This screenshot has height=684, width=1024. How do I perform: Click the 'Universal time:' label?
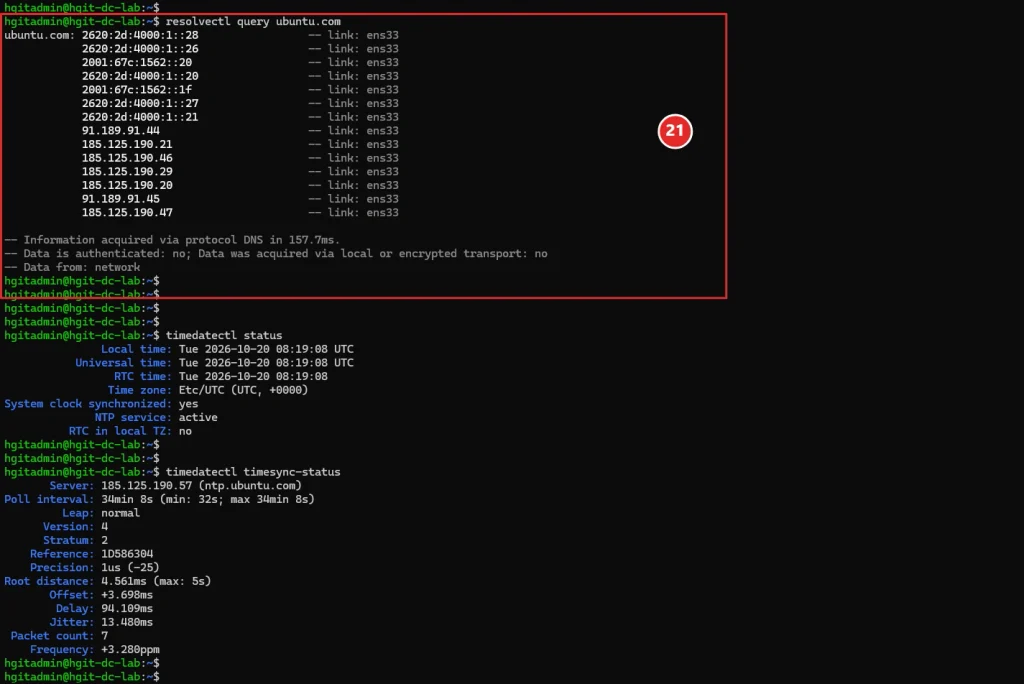click(123, 363)
